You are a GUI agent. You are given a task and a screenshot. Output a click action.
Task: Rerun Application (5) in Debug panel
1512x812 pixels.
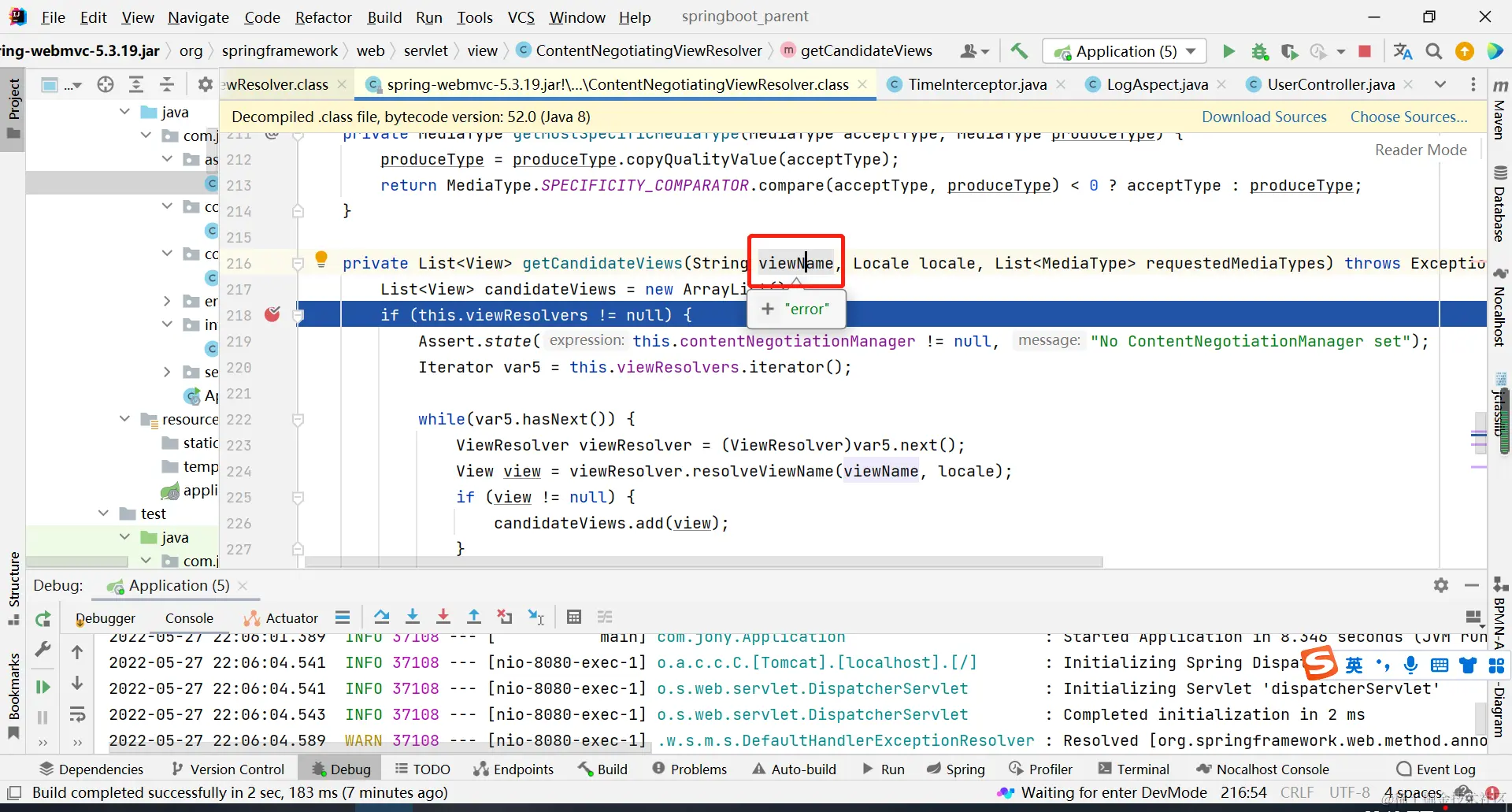(43, 619)
